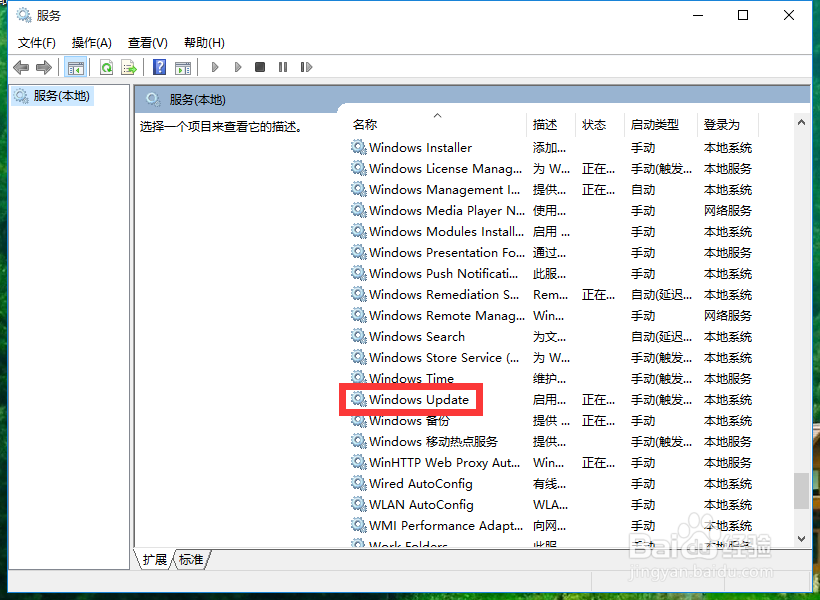
Task: Switch to the 扩展 tab
Action: point(154,560)
